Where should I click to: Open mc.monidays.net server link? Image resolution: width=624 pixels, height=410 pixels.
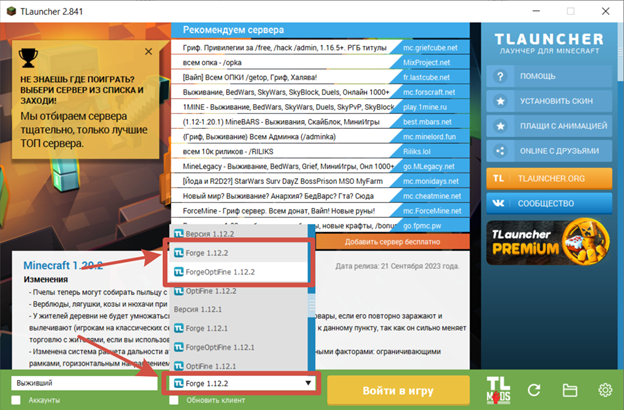click(429, 181)
